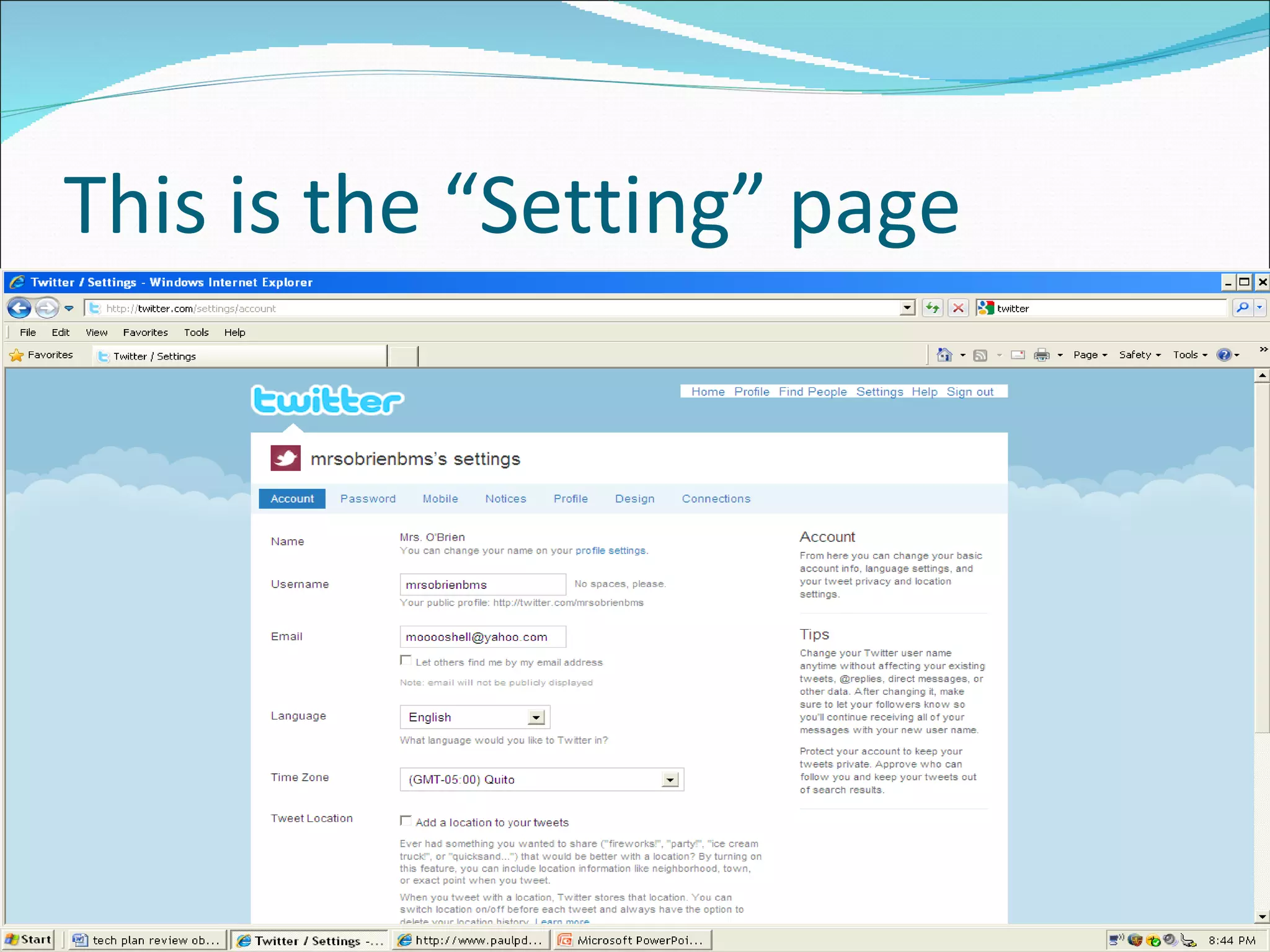Open the Time Zone dropdown

click(541, 779)
